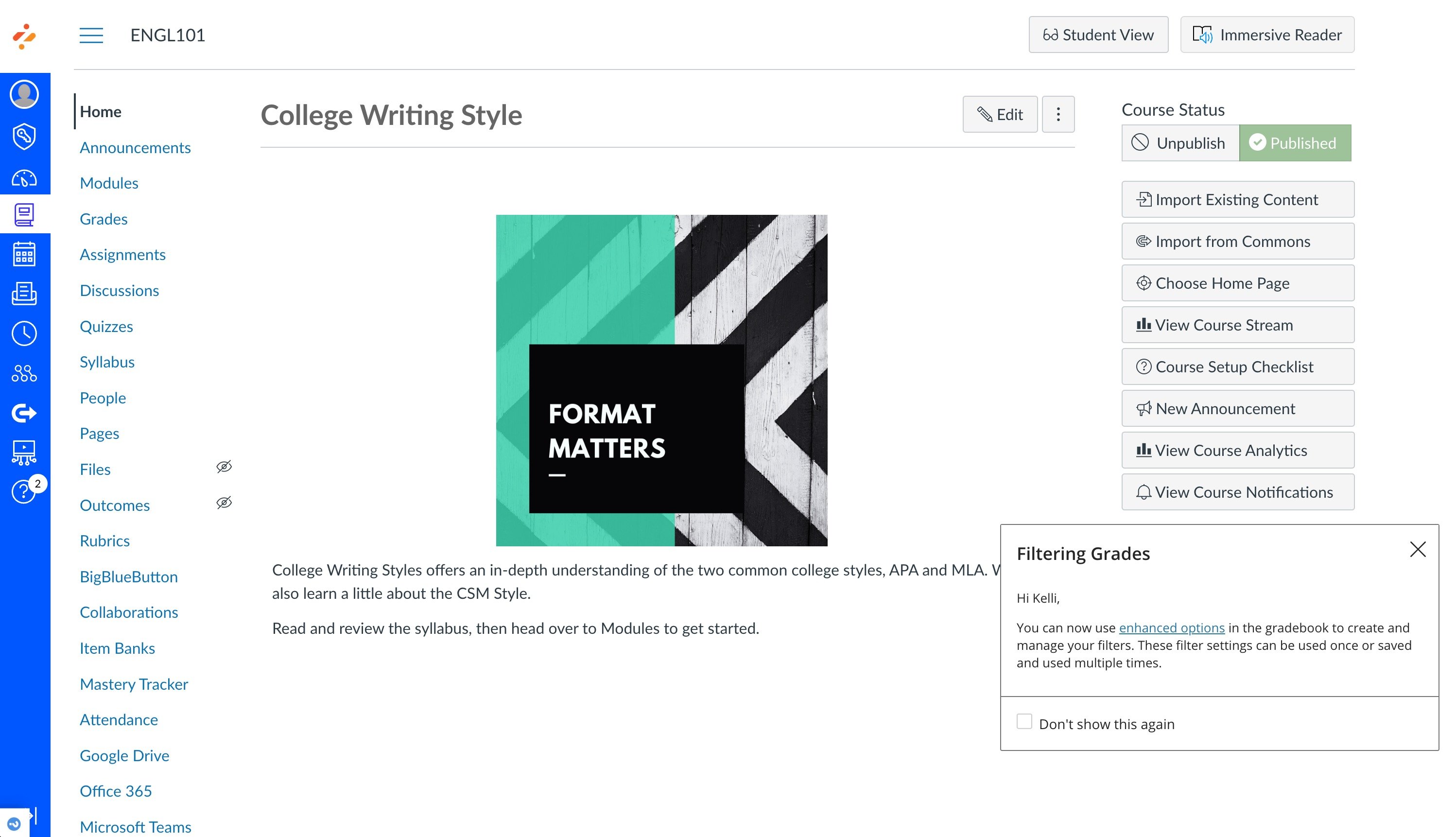The image size is (1456, 837).
Task: Open the Inbox icon in sidebar
Action: click(x=24, y=294)
